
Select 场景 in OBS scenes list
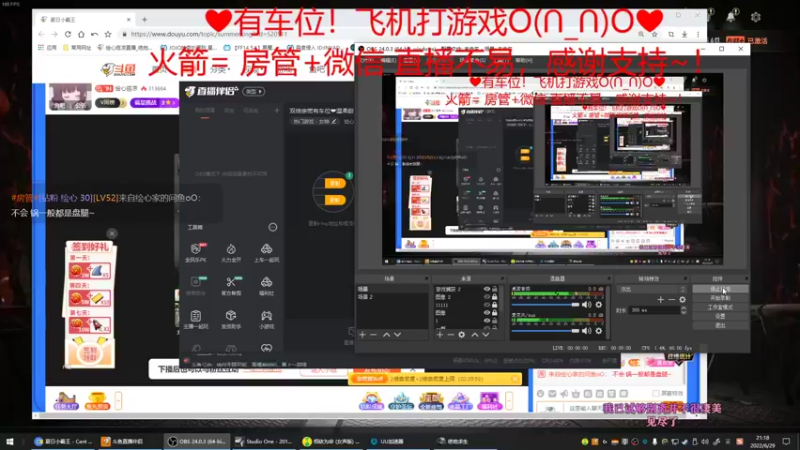tap(392, 289)
